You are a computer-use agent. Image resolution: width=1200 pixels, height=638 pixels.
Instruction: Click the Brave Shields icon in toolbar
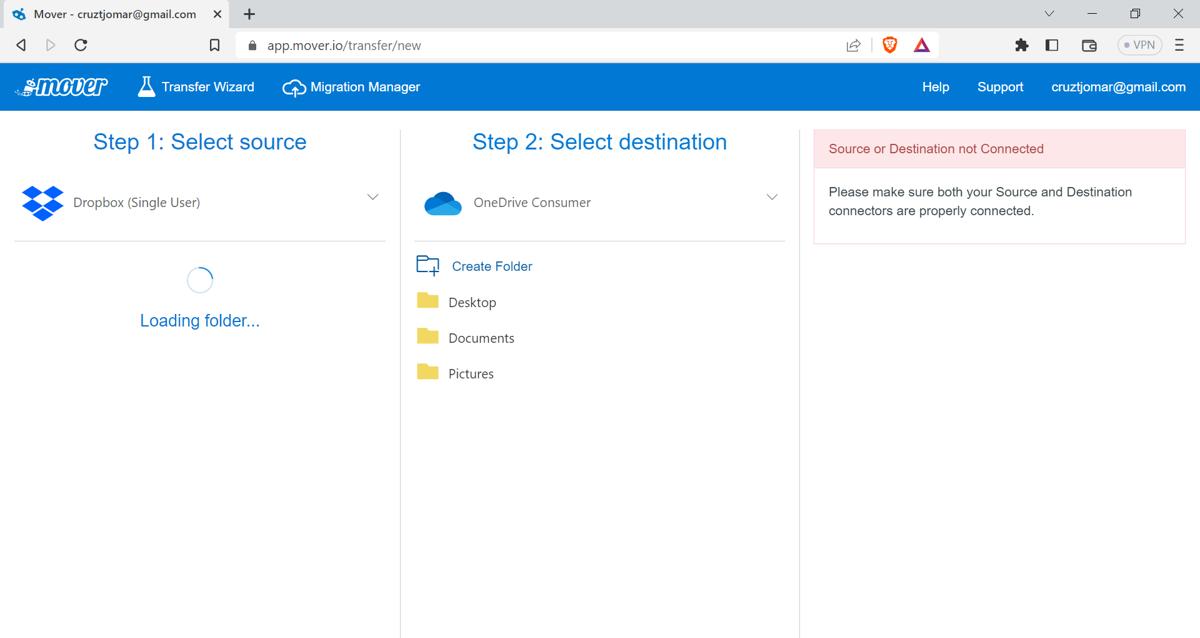coord(889,44)
